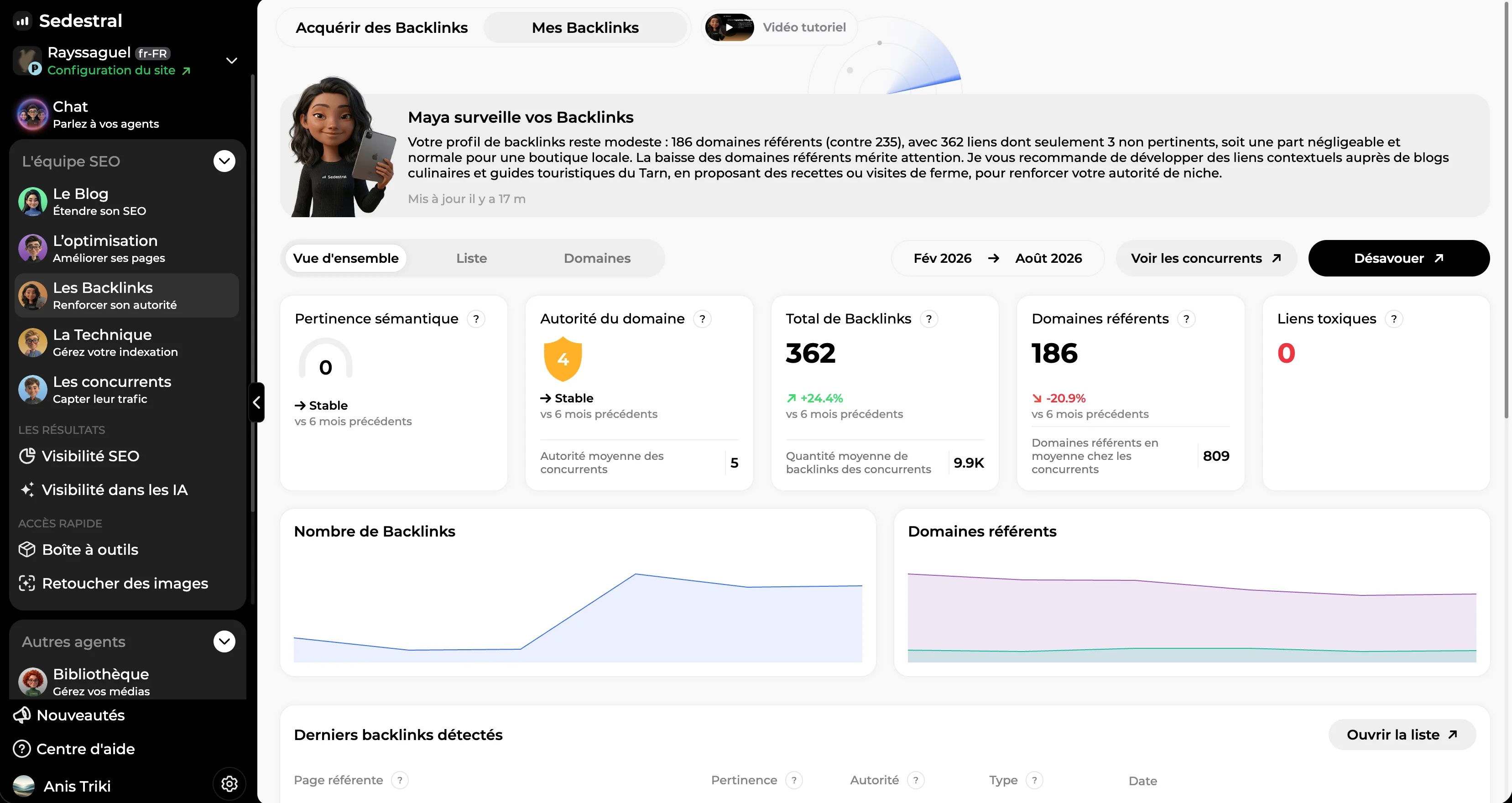Image resolution: width=1512 pixels, height=803 pixels.
Task: Click Voir les concurrents button
Action: (x=1205, y=258)
